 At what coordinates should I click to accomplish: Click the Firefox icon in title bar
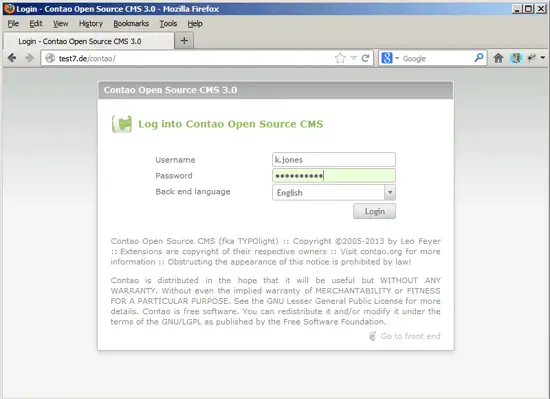(x=9, y=9)
